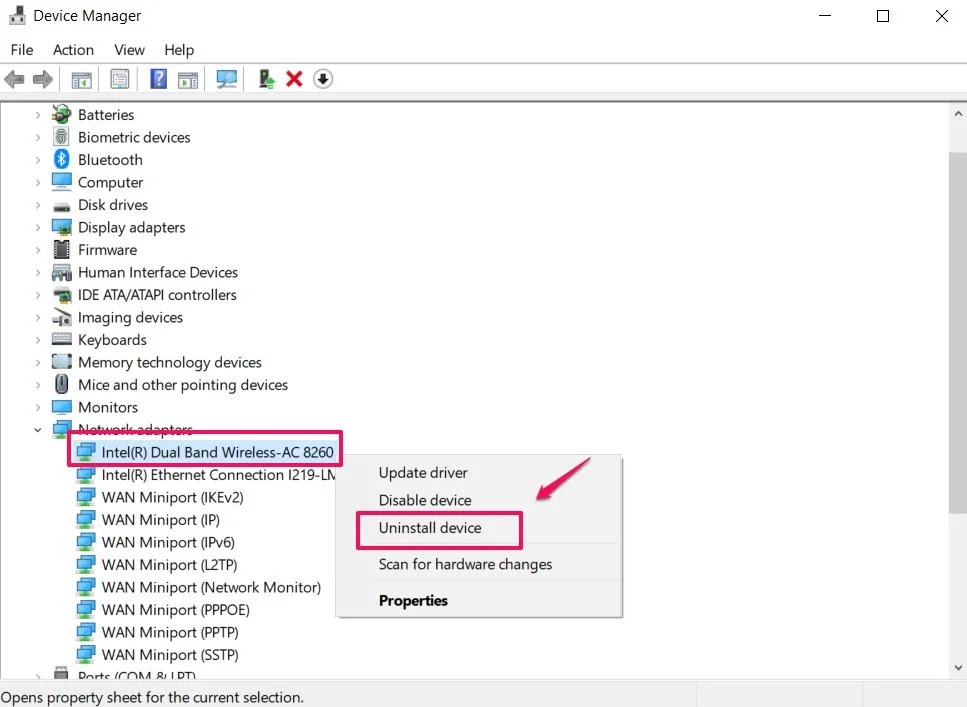
Task: Click the Keyboards category icon
Action: pos(62,339)
